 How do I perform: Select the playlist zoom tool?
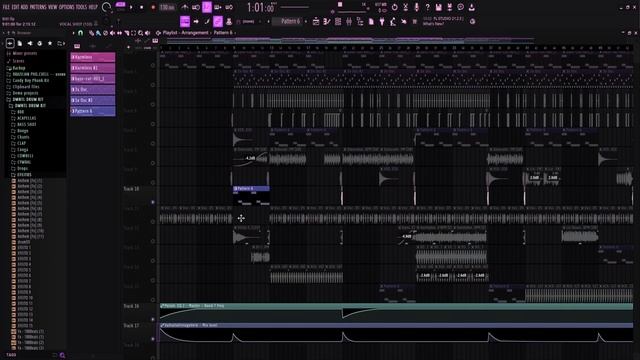click(x=140, y=33)
